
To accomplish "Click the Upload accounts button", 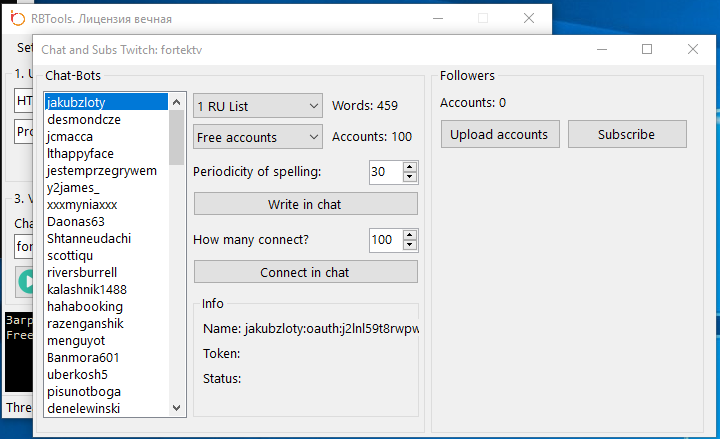I will [x=499, y=134].
